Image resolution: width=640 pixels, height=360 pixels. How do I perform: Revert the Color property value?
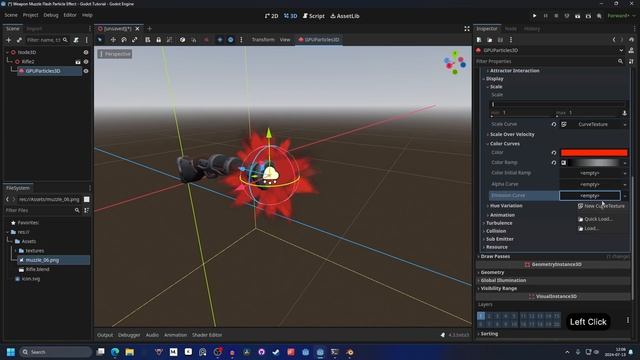click(x=554, y=153)
